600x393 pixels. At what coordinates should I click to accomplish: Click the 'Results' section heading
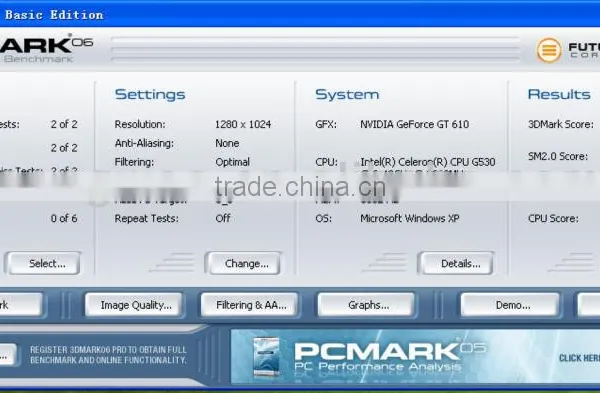pyautogui.click(x=559, y=94)
